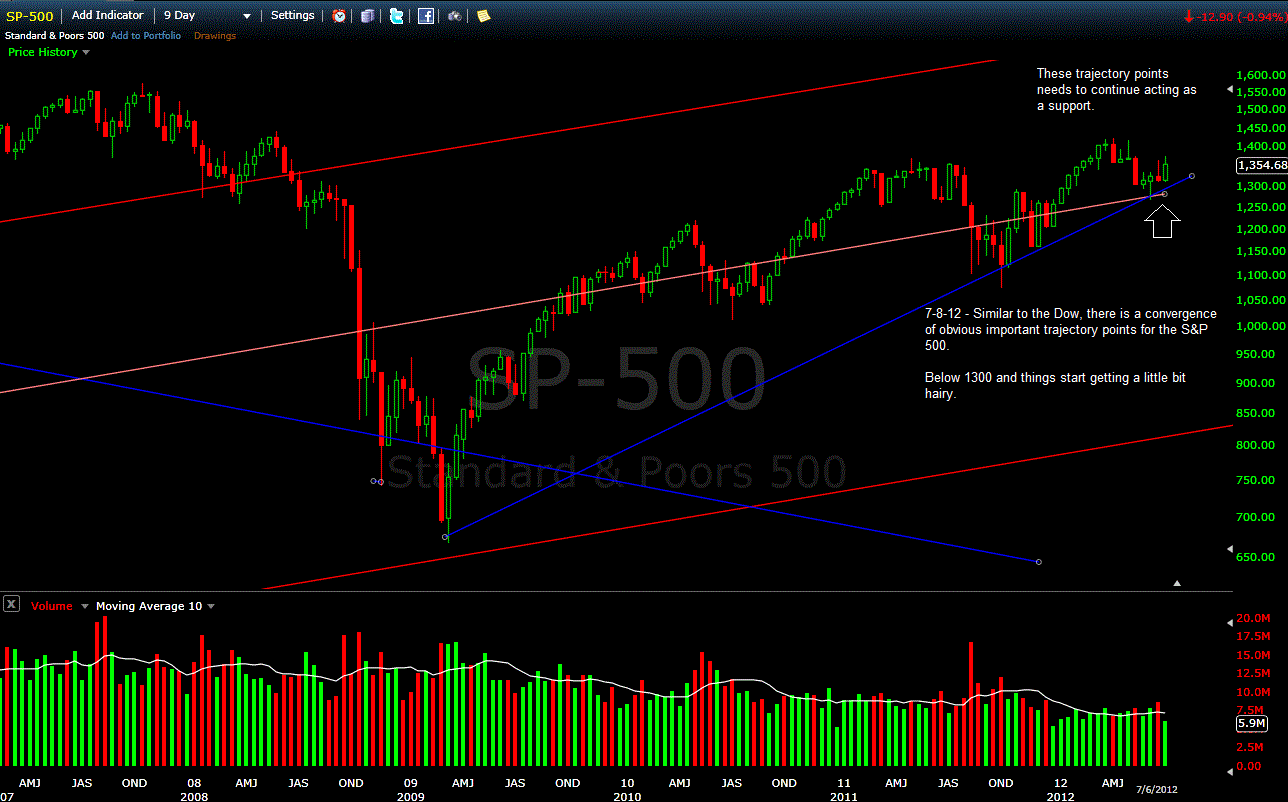Select the '7-8-12 - Similar to the Dow' annotation

pos(1071,330)
